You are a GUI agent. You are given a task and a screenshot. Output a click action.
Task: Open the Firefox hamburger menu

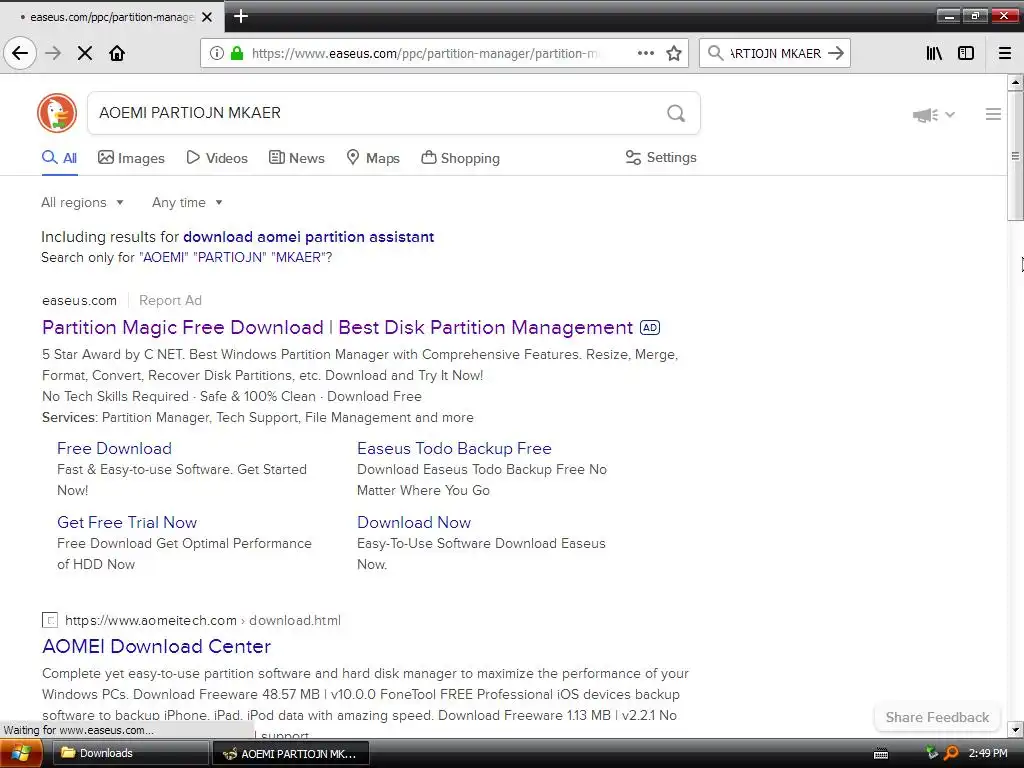tap(1005, 53)
